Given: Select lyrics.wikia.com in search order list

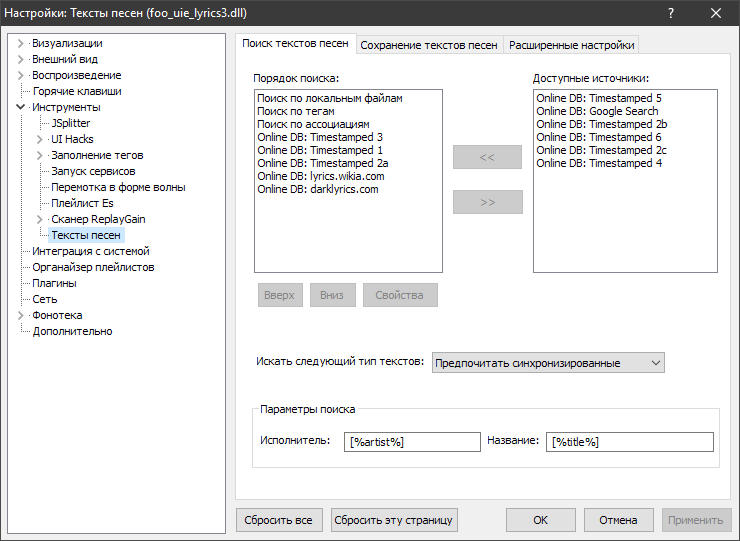Looking at the screenshot, I should point(320,176).
